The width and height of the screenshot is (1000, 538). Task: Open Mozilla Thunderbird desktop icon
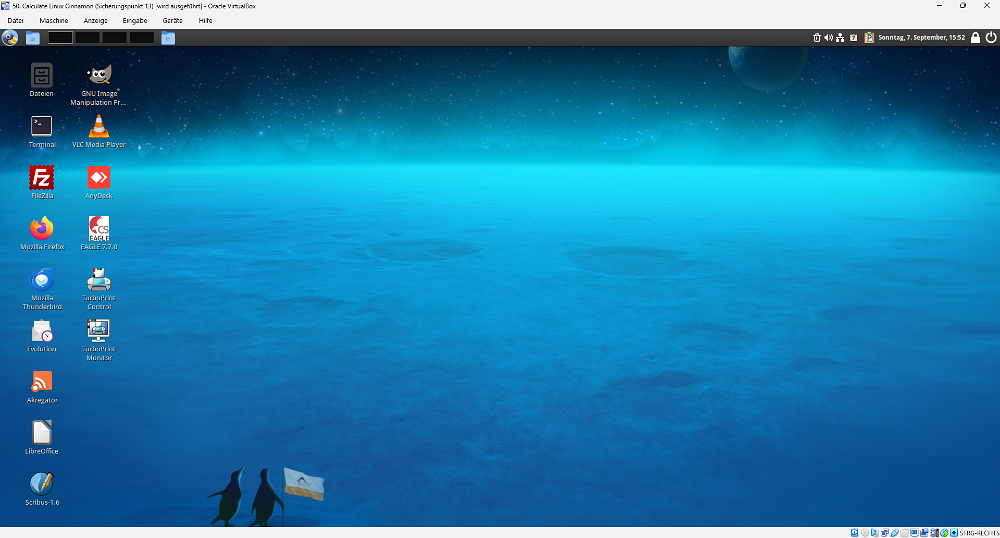pos(42,280)
